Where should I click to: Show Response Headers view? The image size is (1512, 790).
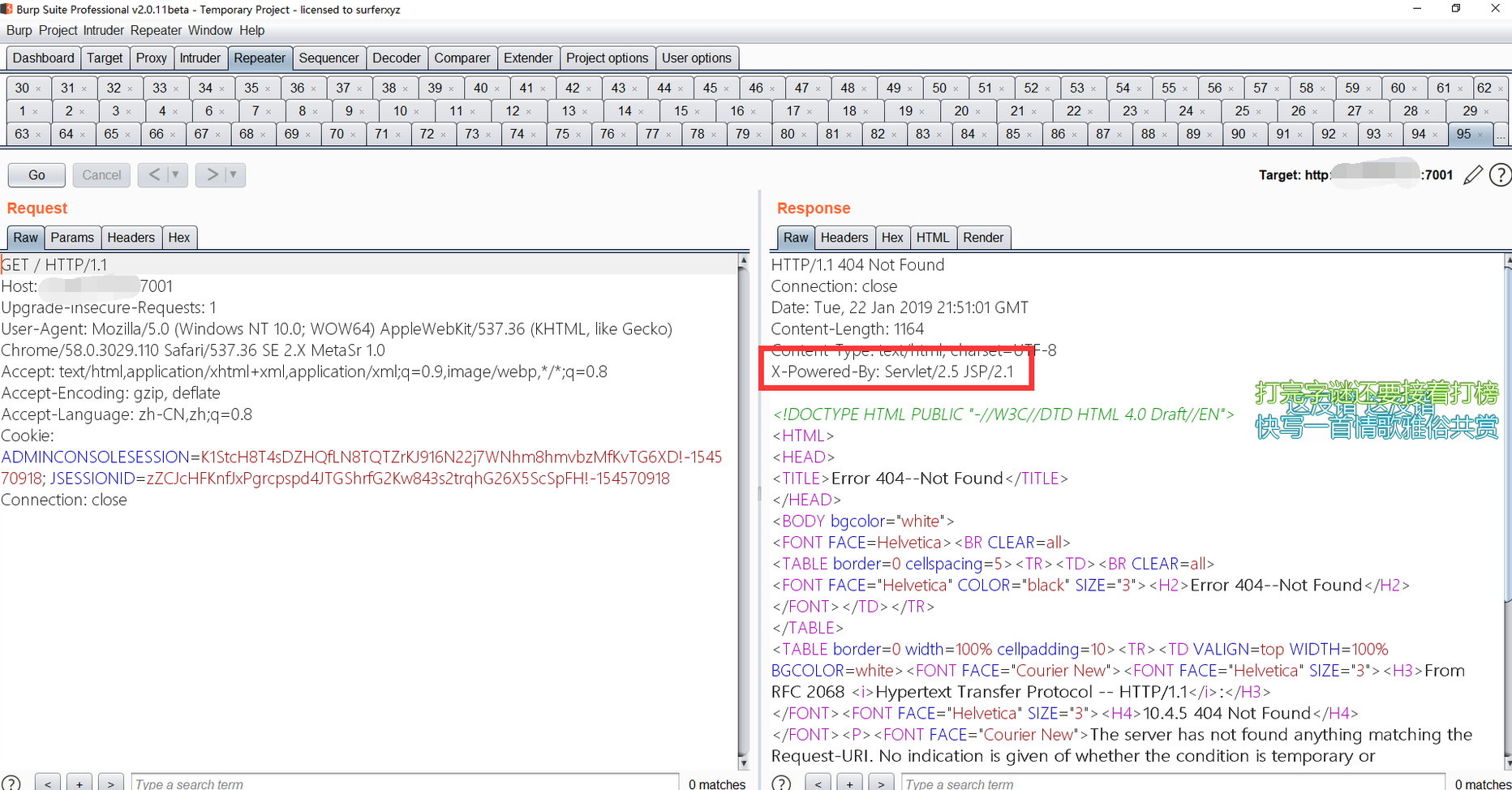(x=844, y=238)
